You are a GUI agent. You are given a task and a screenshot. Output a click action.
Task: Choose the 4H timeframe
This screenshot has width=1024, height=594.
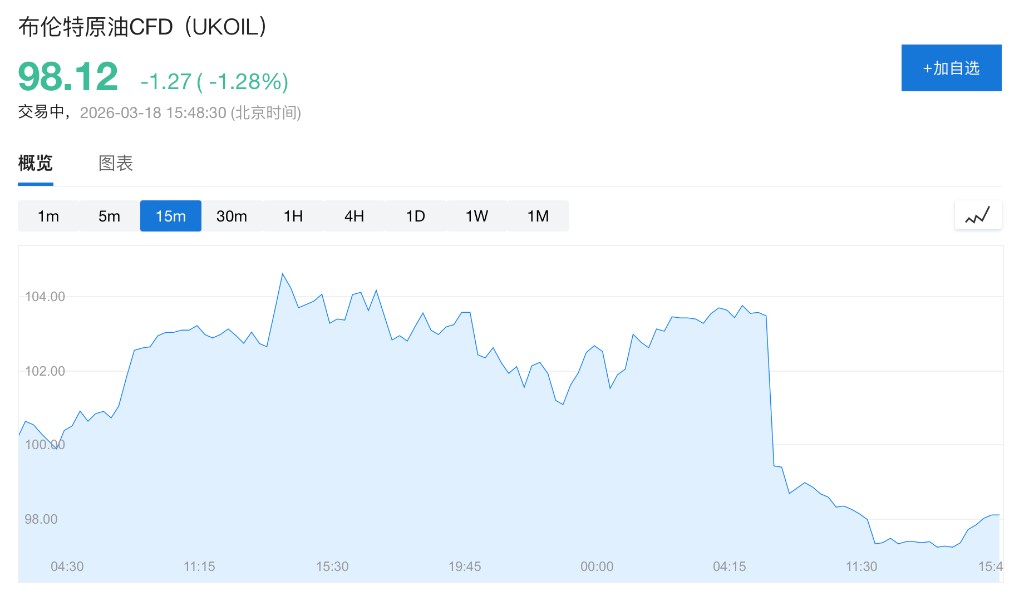(x=354, y=216)
